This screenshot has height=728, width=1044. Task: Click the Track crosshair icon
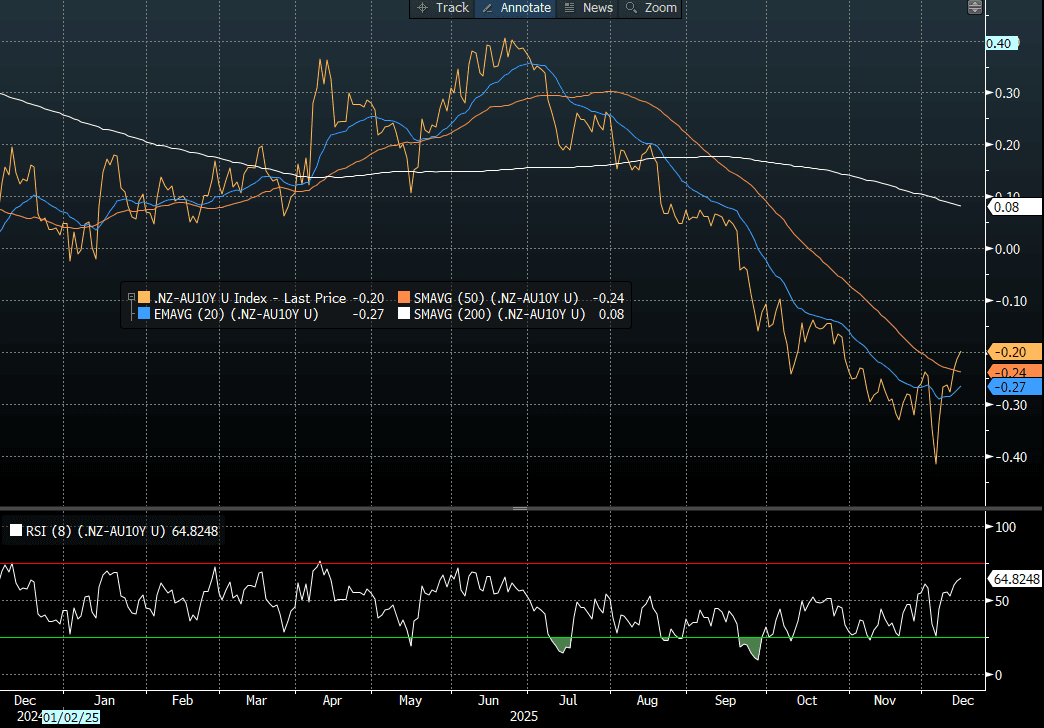click(x=421, y=8)
